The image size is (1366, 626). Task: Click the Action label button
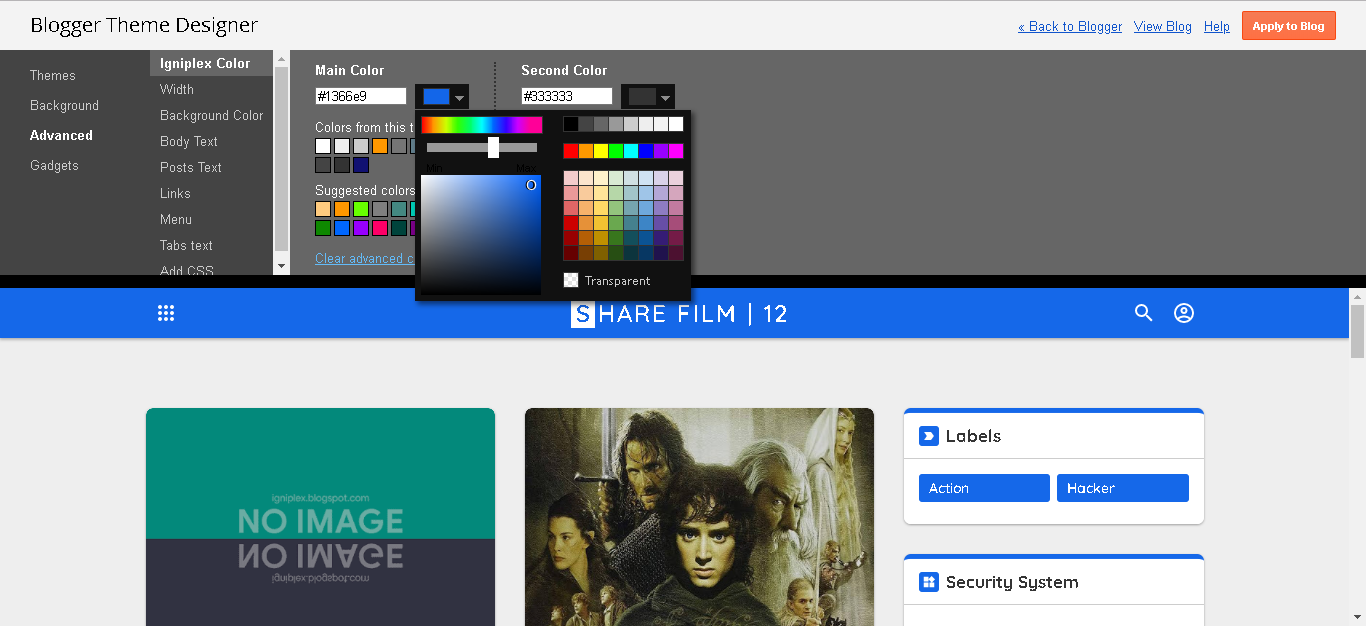[x=984, y=488]
